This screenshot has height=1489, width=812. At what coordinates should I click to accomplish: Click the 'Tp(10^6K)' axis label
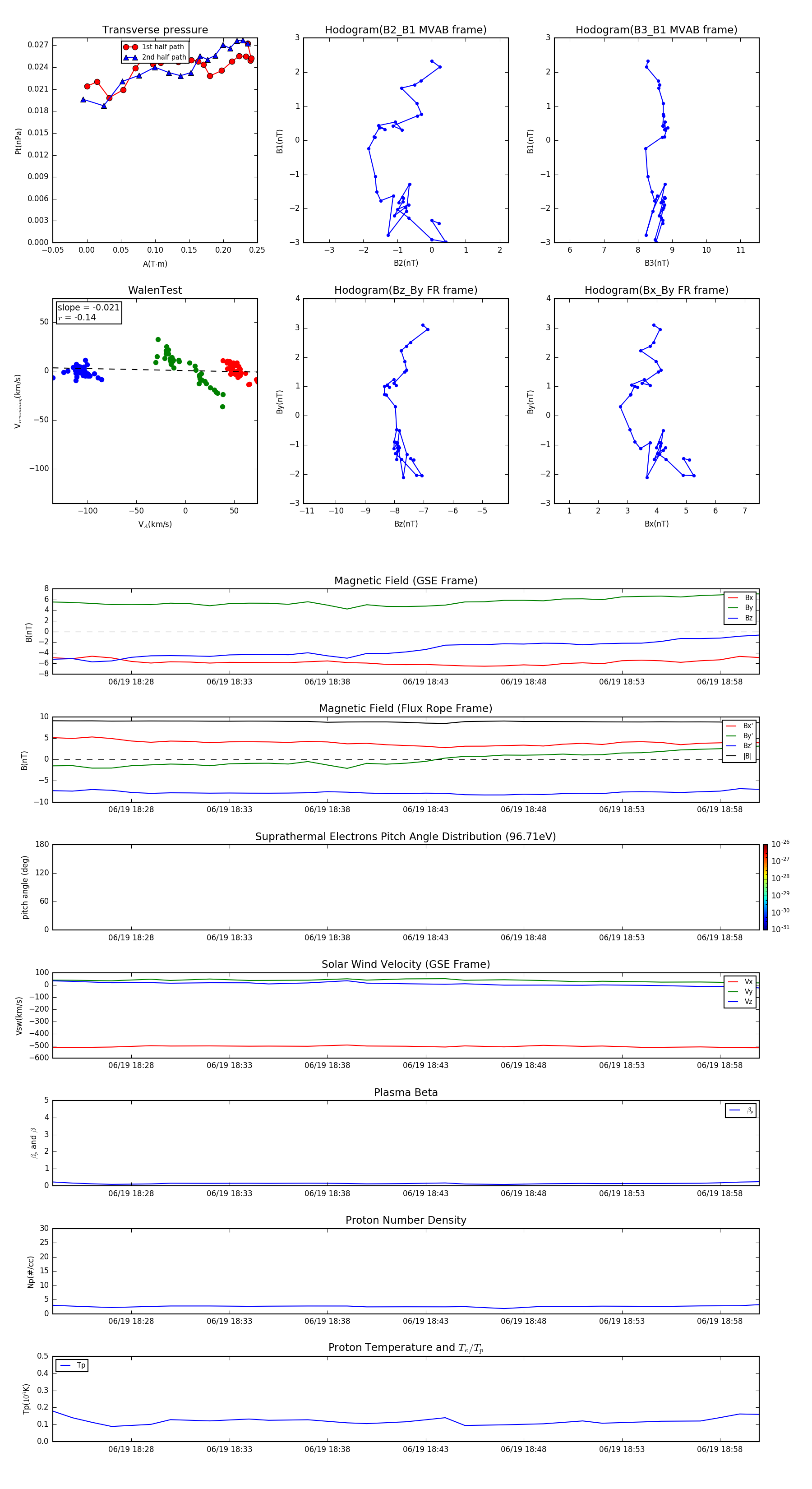point(26,1399)
